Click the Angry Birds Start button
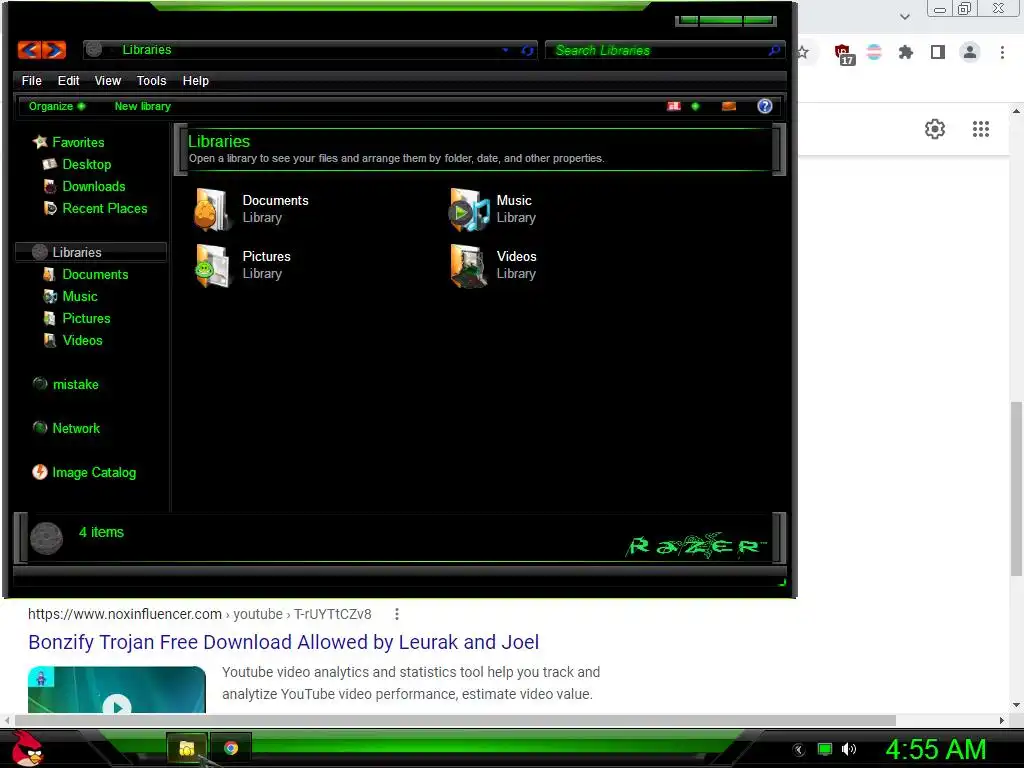The width and height of the screenshot is (1024, 768). 27,748
